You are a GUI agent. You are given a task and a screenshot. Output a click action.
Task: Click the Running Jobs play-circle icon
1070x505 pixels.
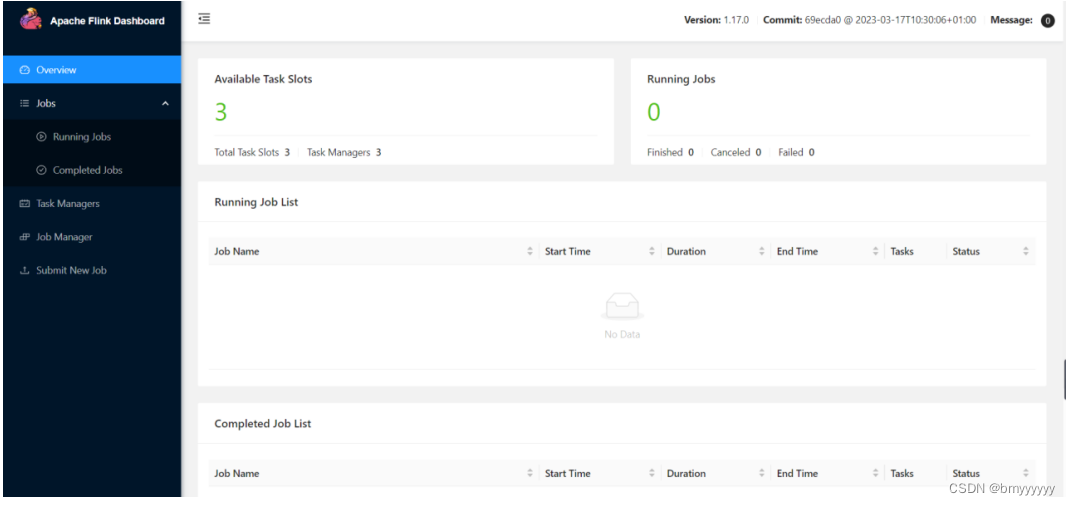coord(41,136)
